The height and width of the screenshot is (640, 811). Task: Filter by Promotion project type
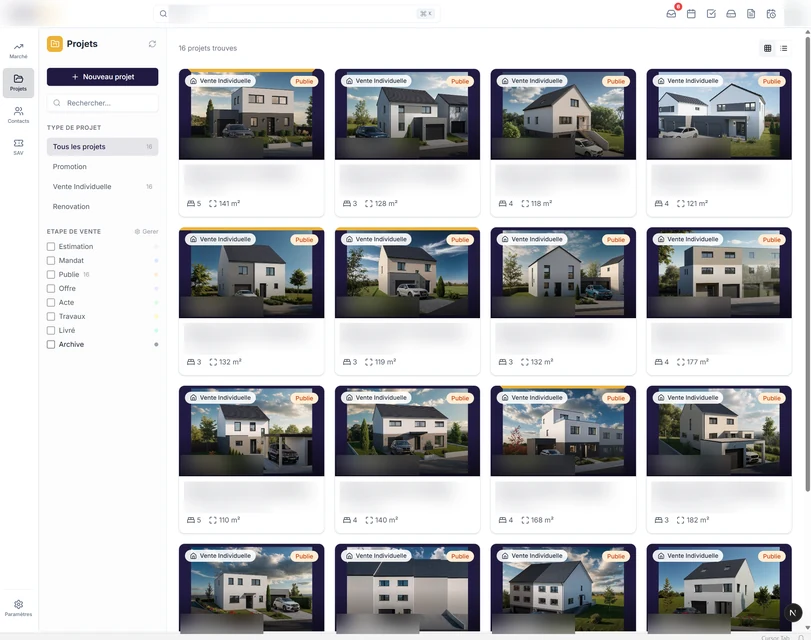102,167
